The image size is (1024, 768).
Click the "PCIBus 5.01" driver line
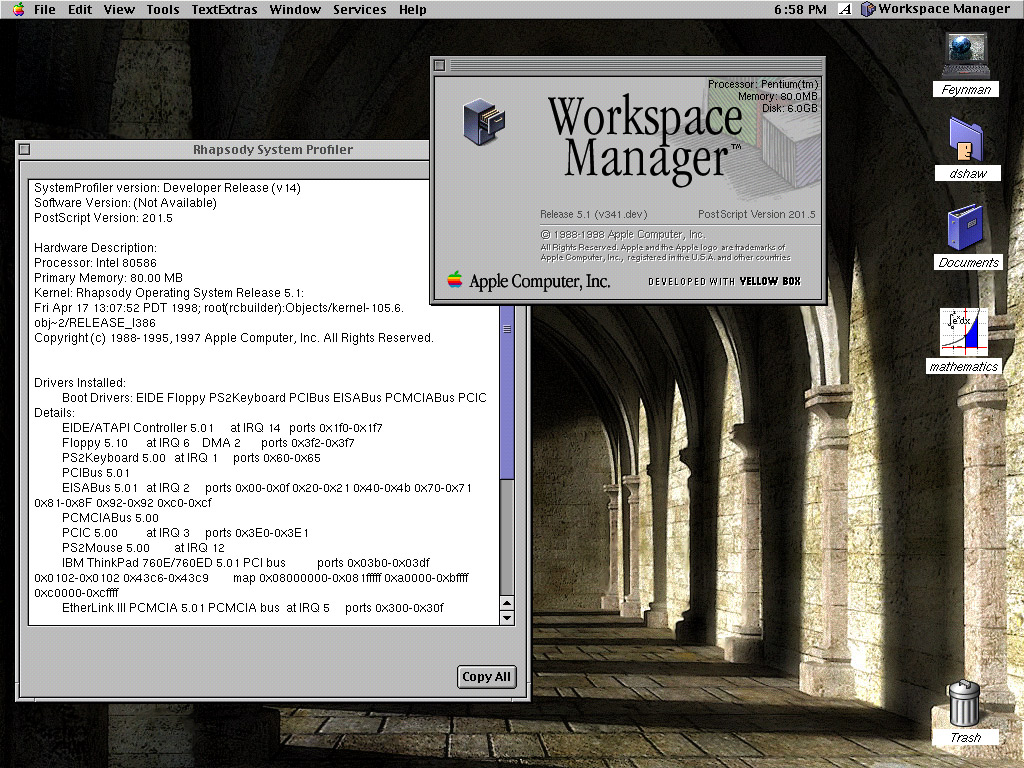click(x=95, y=473)
